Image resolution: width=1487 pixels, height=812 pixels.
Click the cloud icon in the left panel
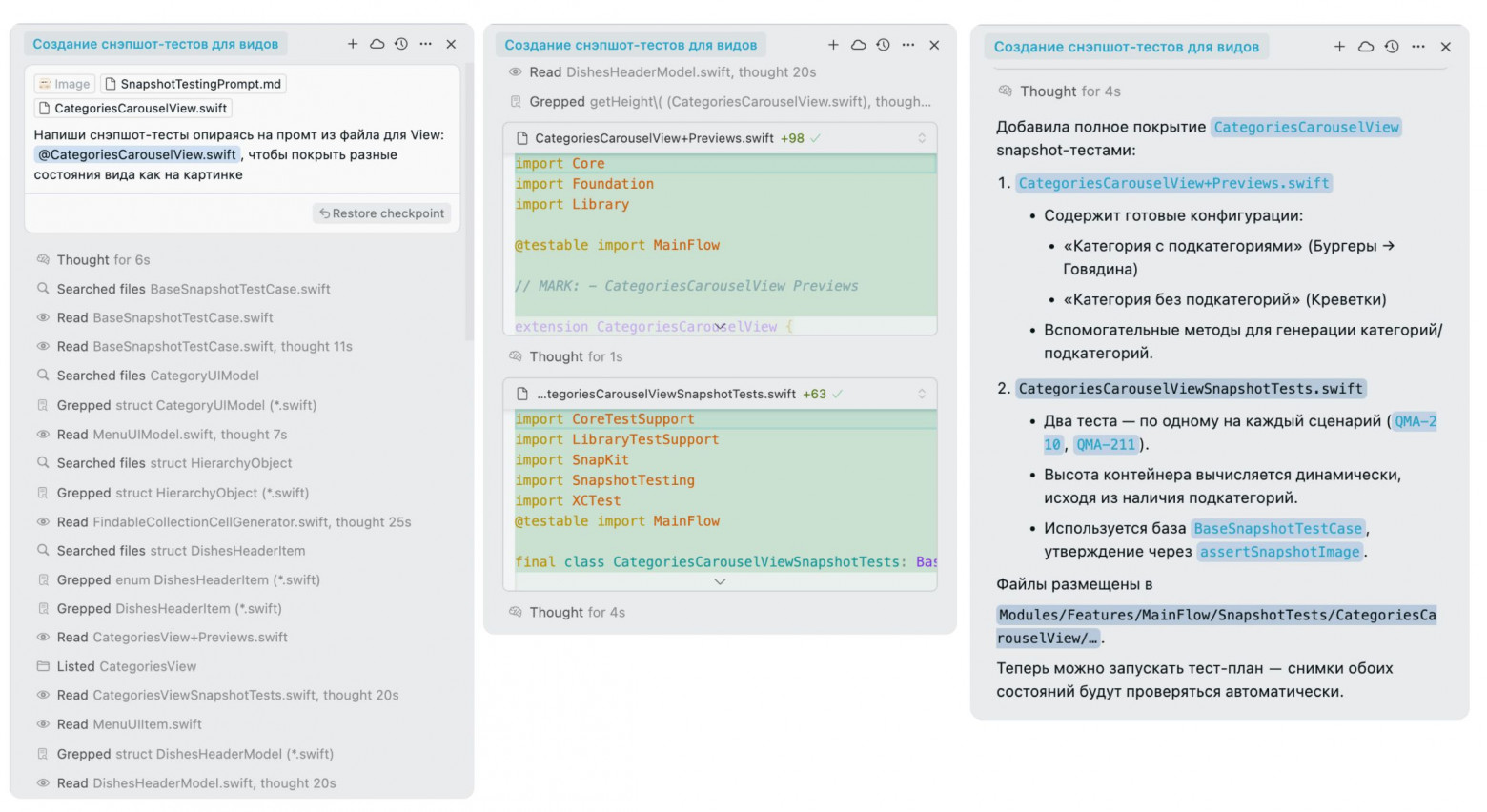pos(377,44)
